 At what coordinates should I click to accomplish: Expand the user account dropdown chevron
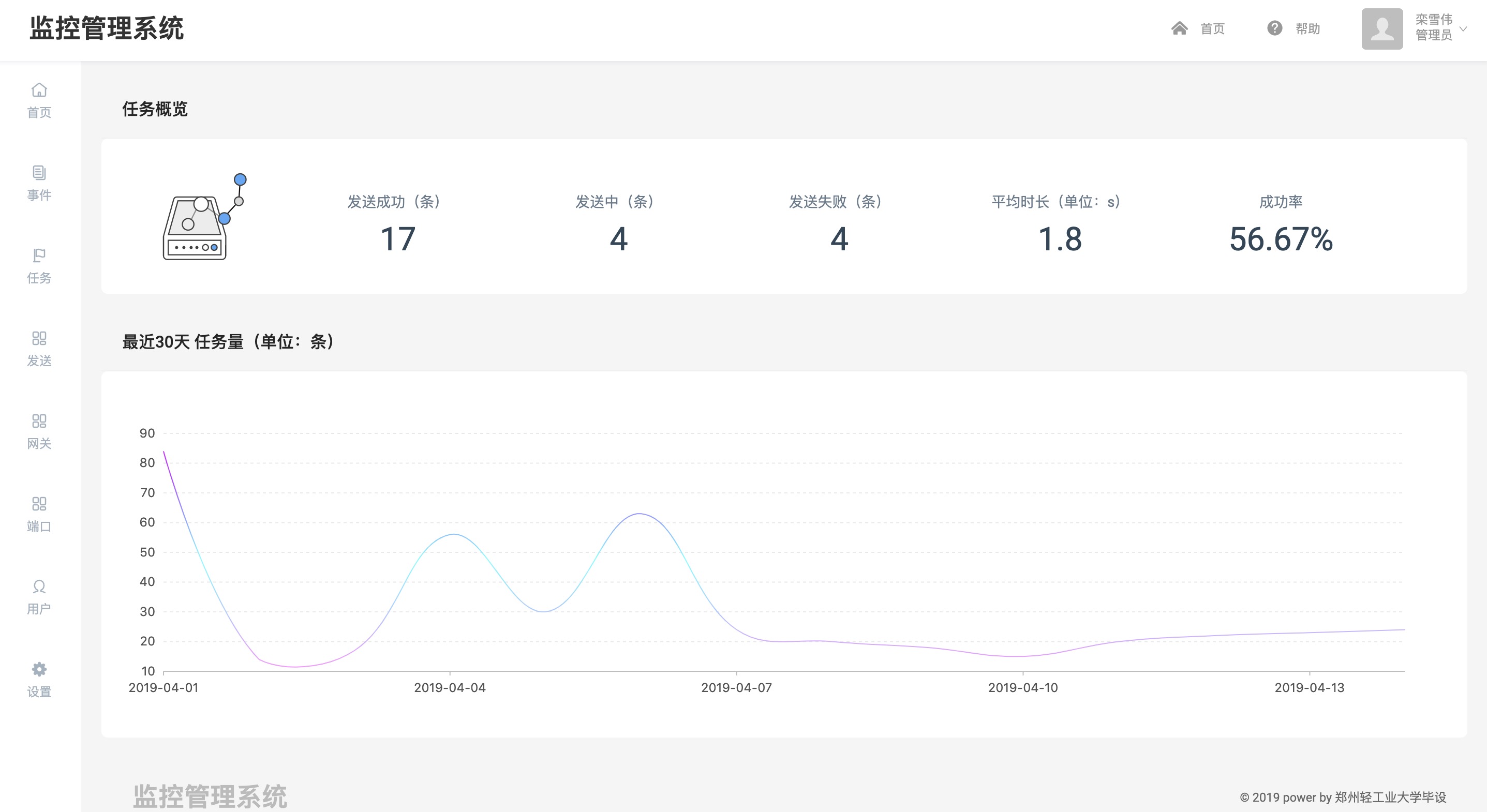pos(1463,28)
